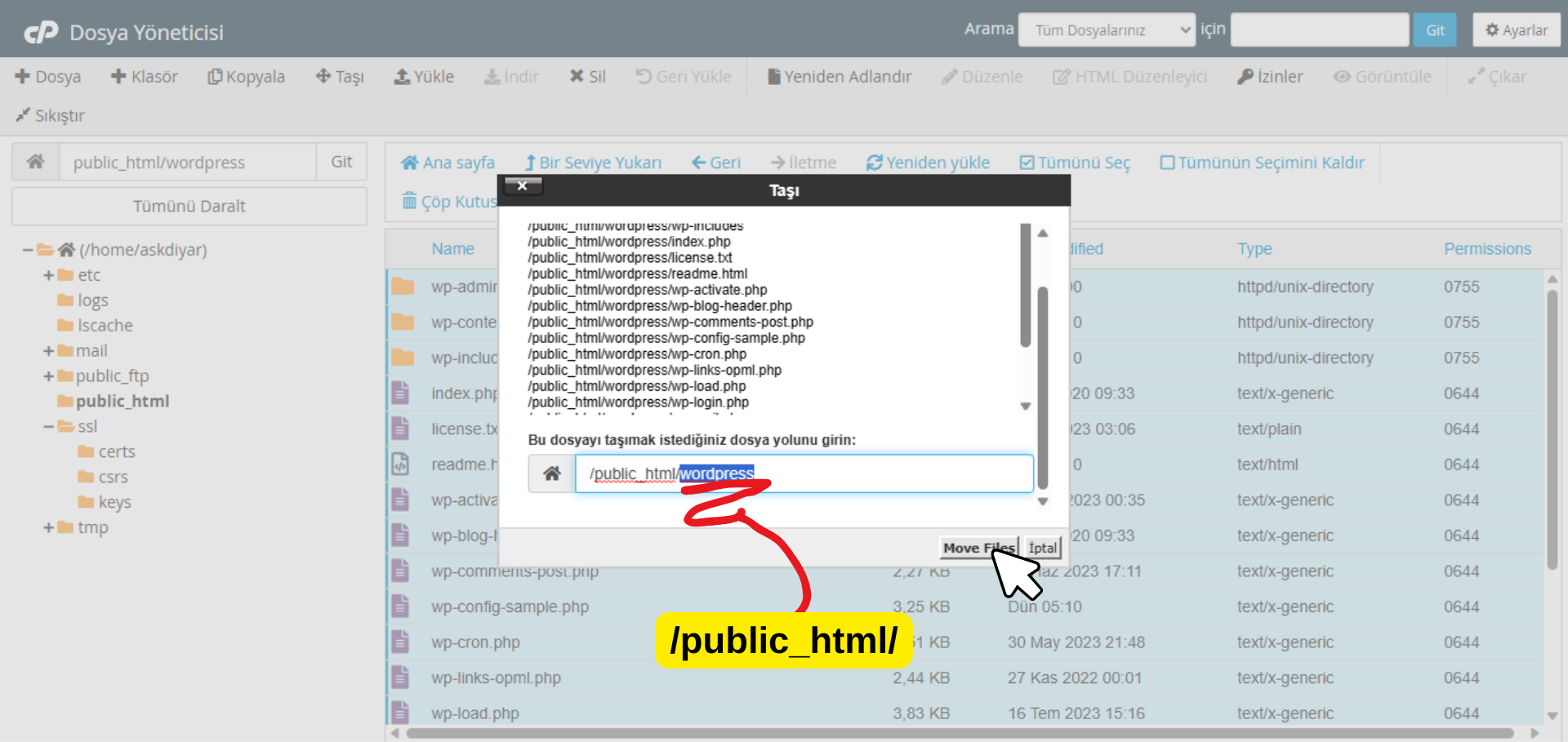Click the cPanel logo icon
The height and width of the screenshot is (742, 1568).
tap(41, 32)
